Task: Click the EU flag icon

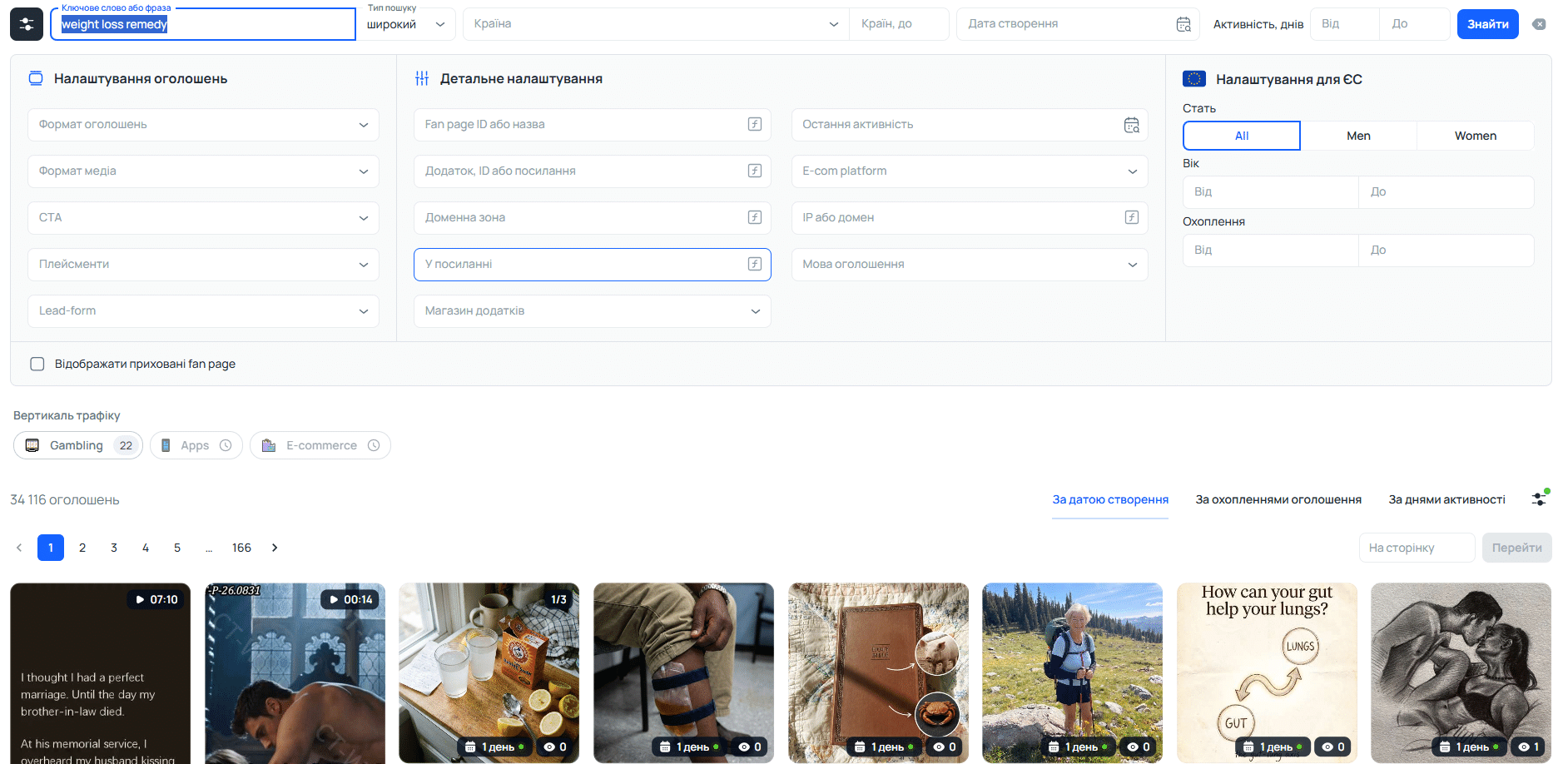Action: [1194, 79]
